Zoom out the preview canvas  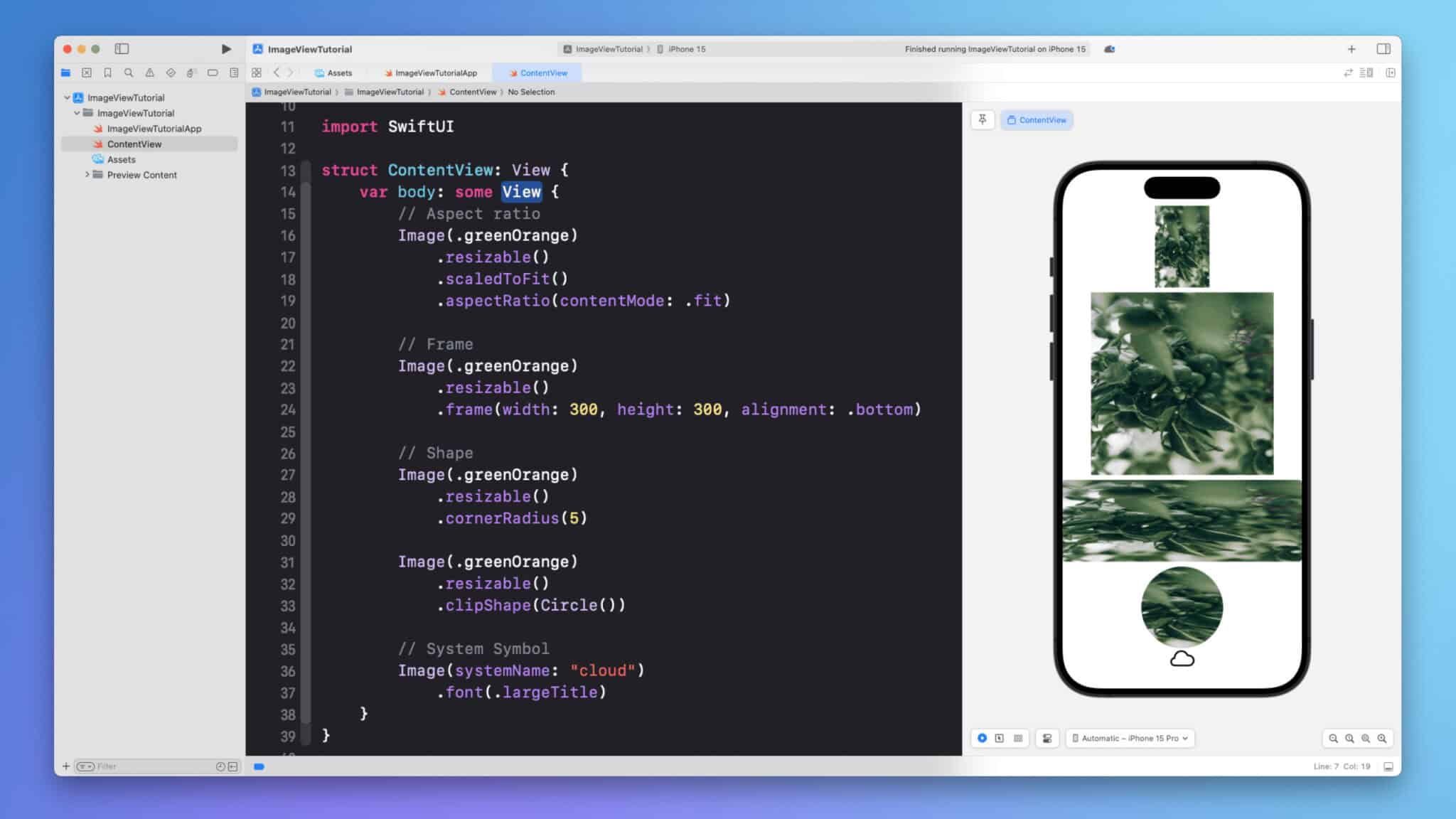click(x=1333, y=739)
